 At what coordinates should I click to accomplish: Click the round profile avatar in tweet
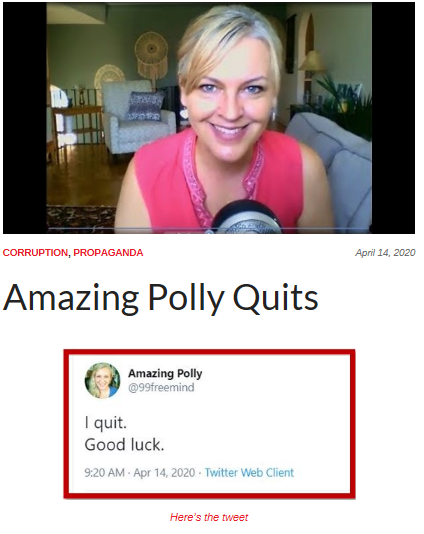pos(102,380)
